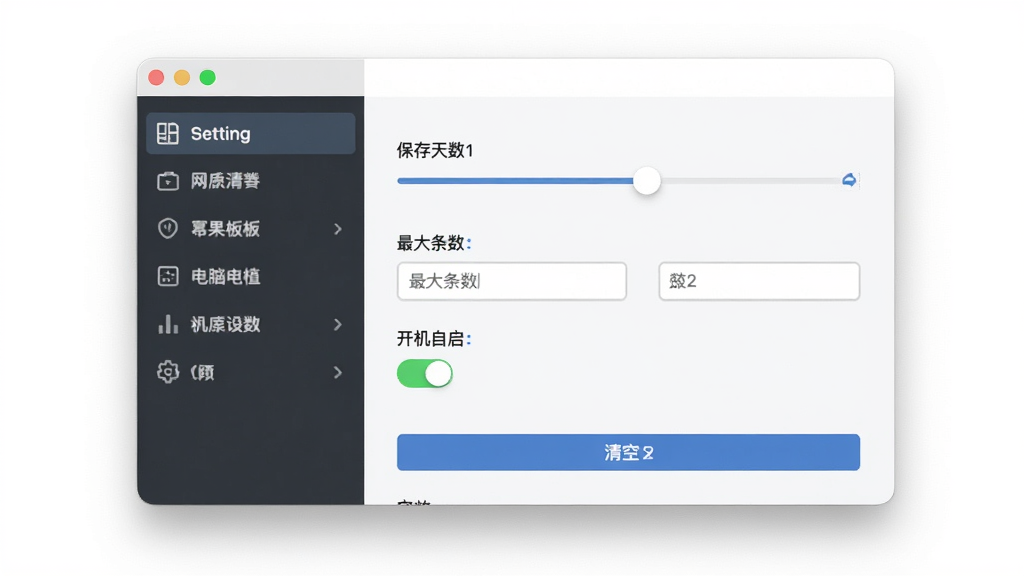Image resolution: width=1024 pixels, height=576 pixels.
Task: Close the window with the red button
Action: pos(156,78)
